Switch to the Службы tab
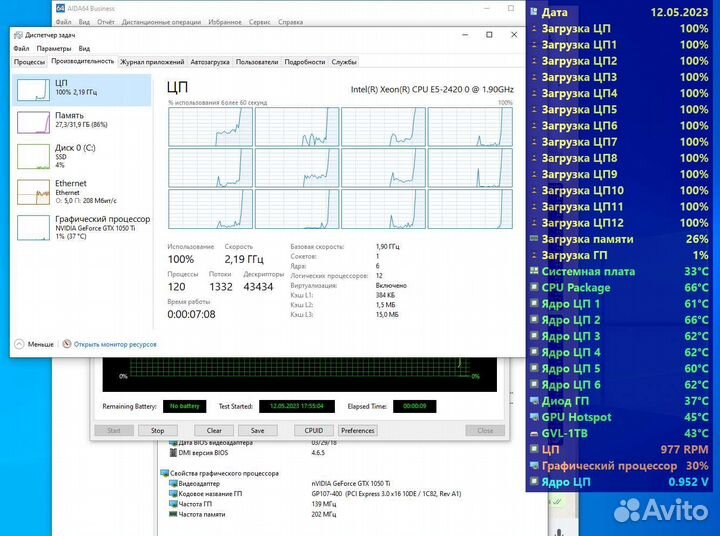720x536 pixels. (x=344, y=62)
